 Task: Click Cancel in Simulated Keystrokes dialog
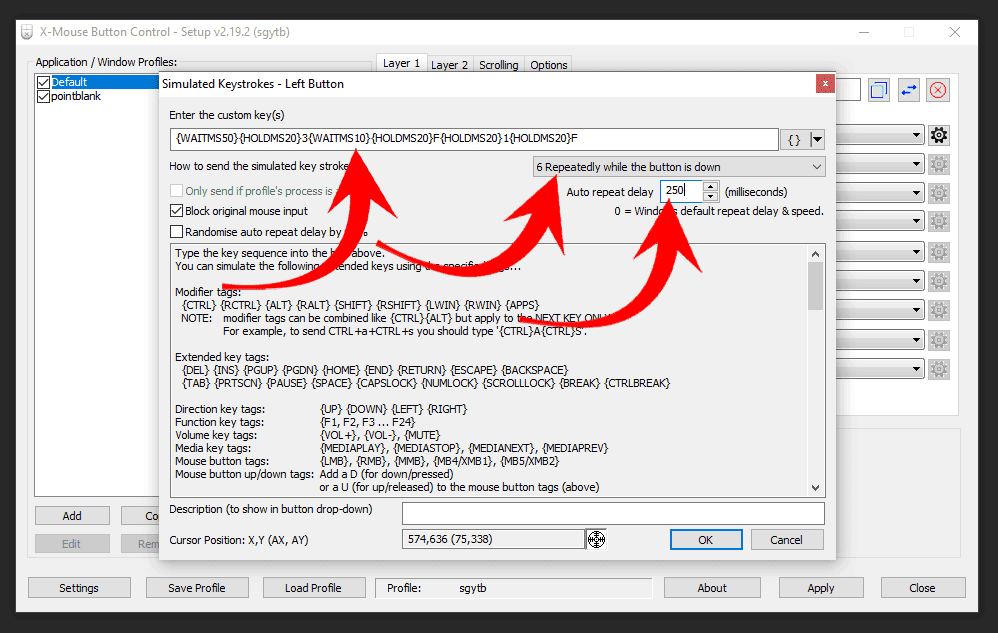coord(787,539)
